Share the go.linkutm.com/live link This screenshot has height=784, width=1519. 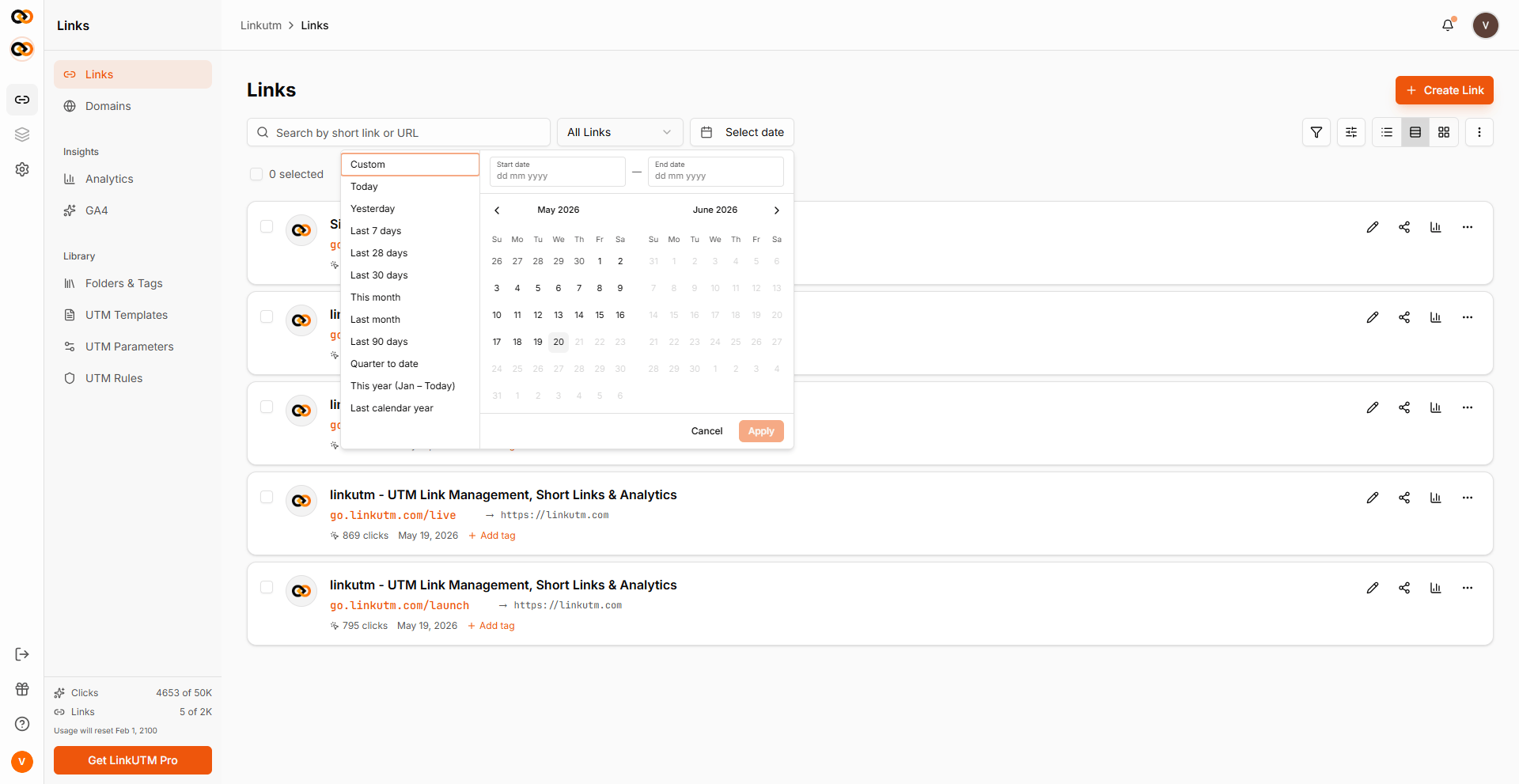[1404, 498]
